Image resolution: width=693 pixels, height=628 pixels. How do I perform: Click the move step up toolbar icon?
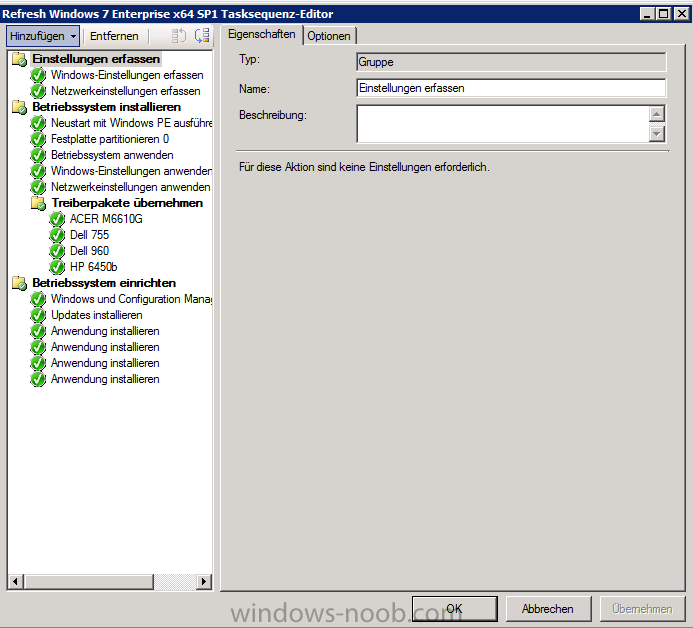179,36
